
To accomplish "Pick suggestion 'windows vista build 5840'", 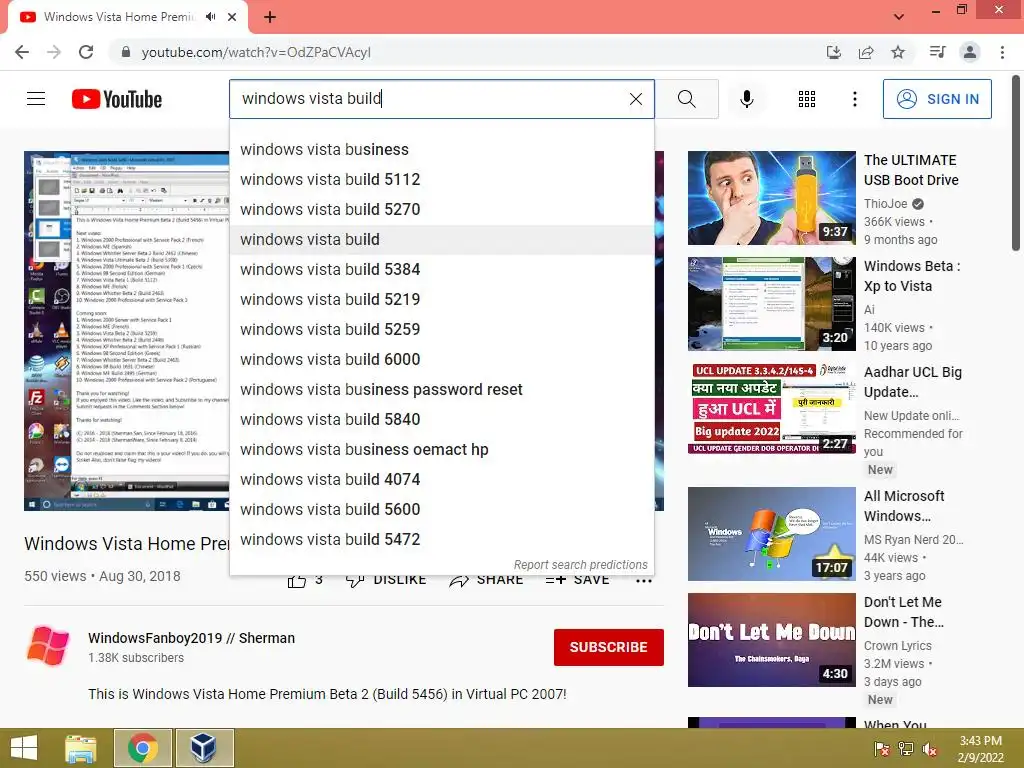I will (441, 420).
